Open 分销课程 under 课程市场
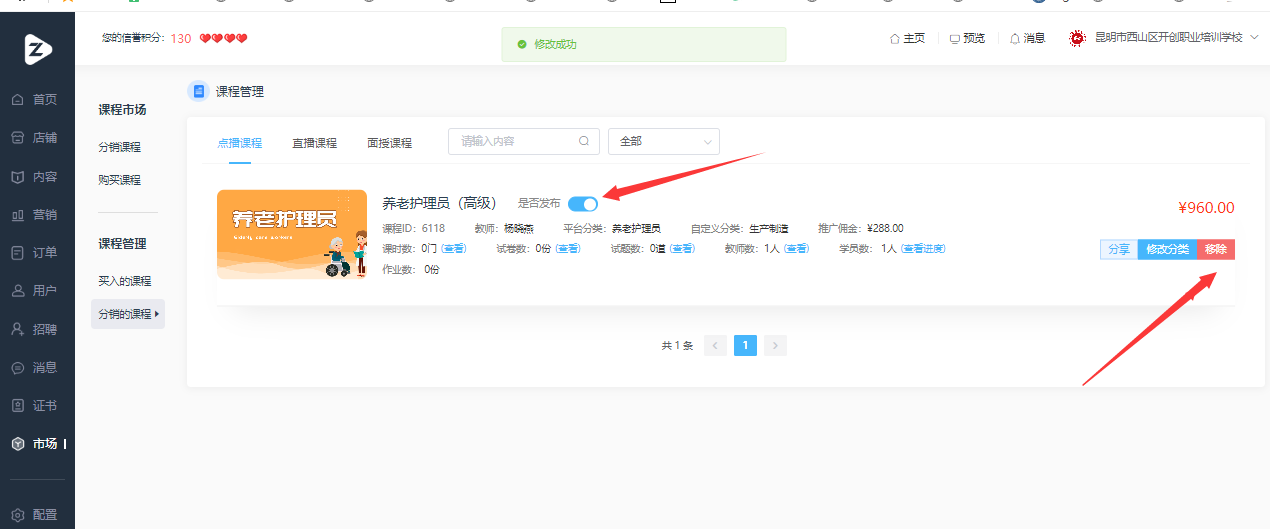 pos(120,147)
